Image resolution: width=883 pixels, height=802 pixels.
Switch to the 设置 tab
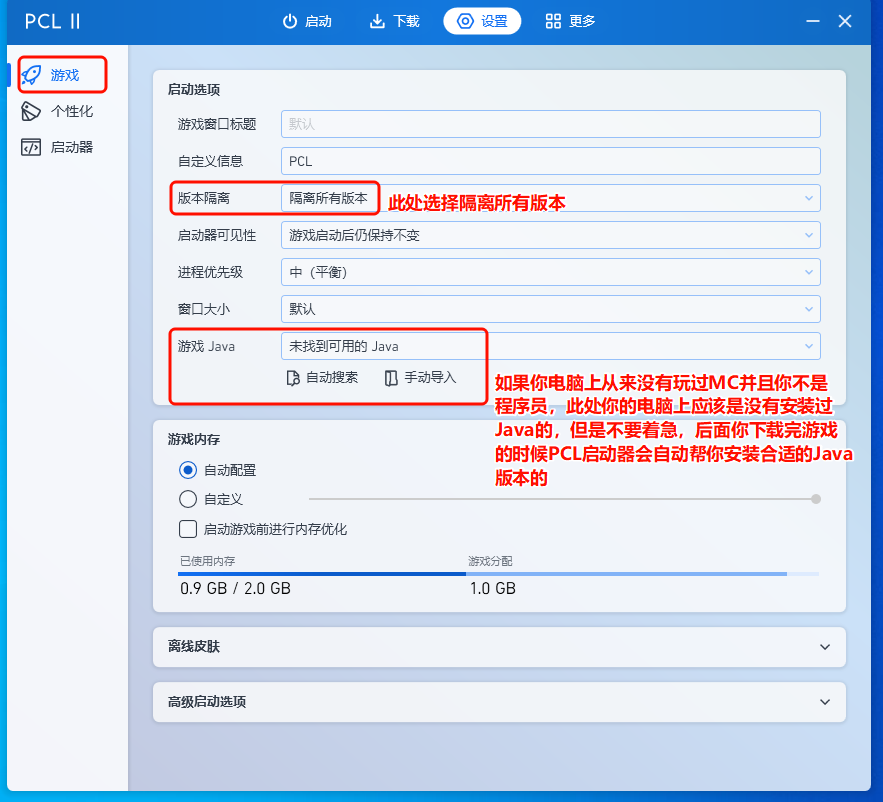482,21
